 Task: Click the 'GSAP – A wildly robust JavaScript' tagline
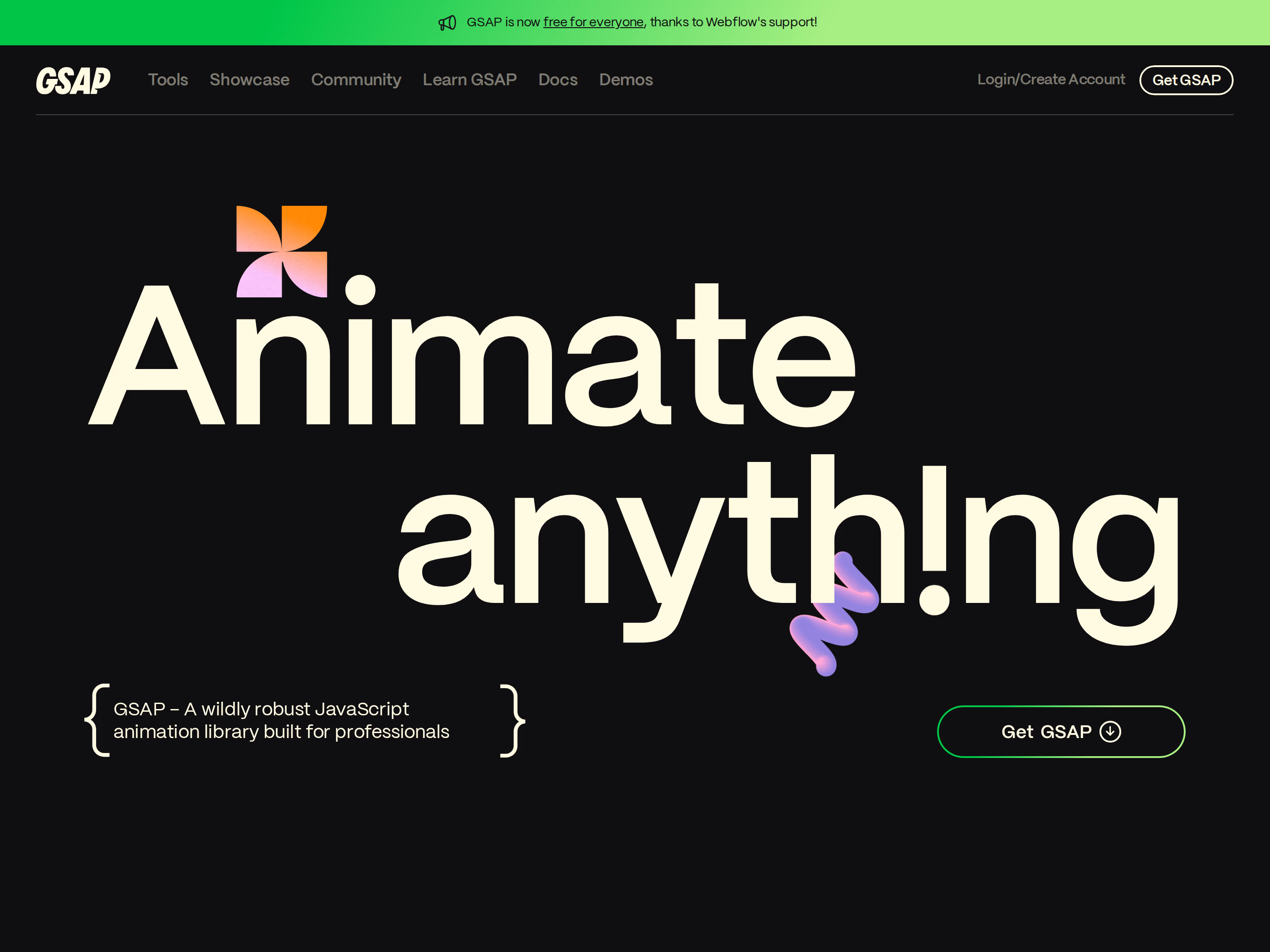[x=261, y=709]
